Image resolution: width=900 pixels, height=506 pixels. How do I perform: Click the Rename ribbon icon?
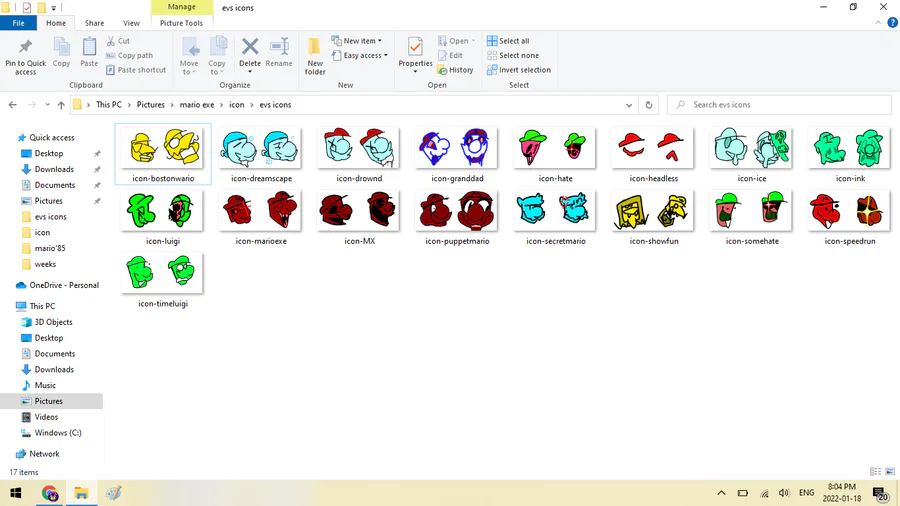pos(279,46)
